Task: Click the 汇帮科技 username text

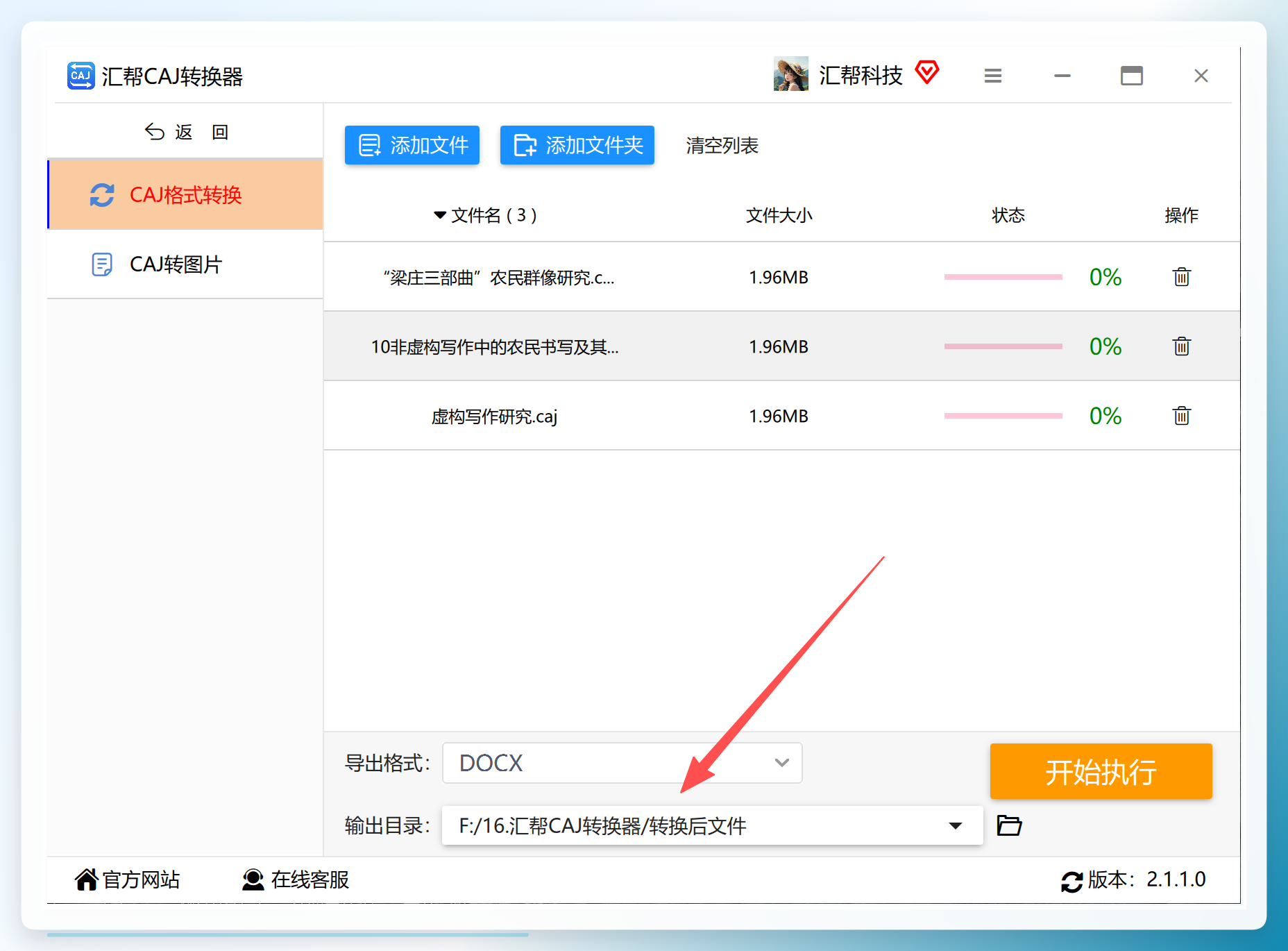Action: pos(861,75)
